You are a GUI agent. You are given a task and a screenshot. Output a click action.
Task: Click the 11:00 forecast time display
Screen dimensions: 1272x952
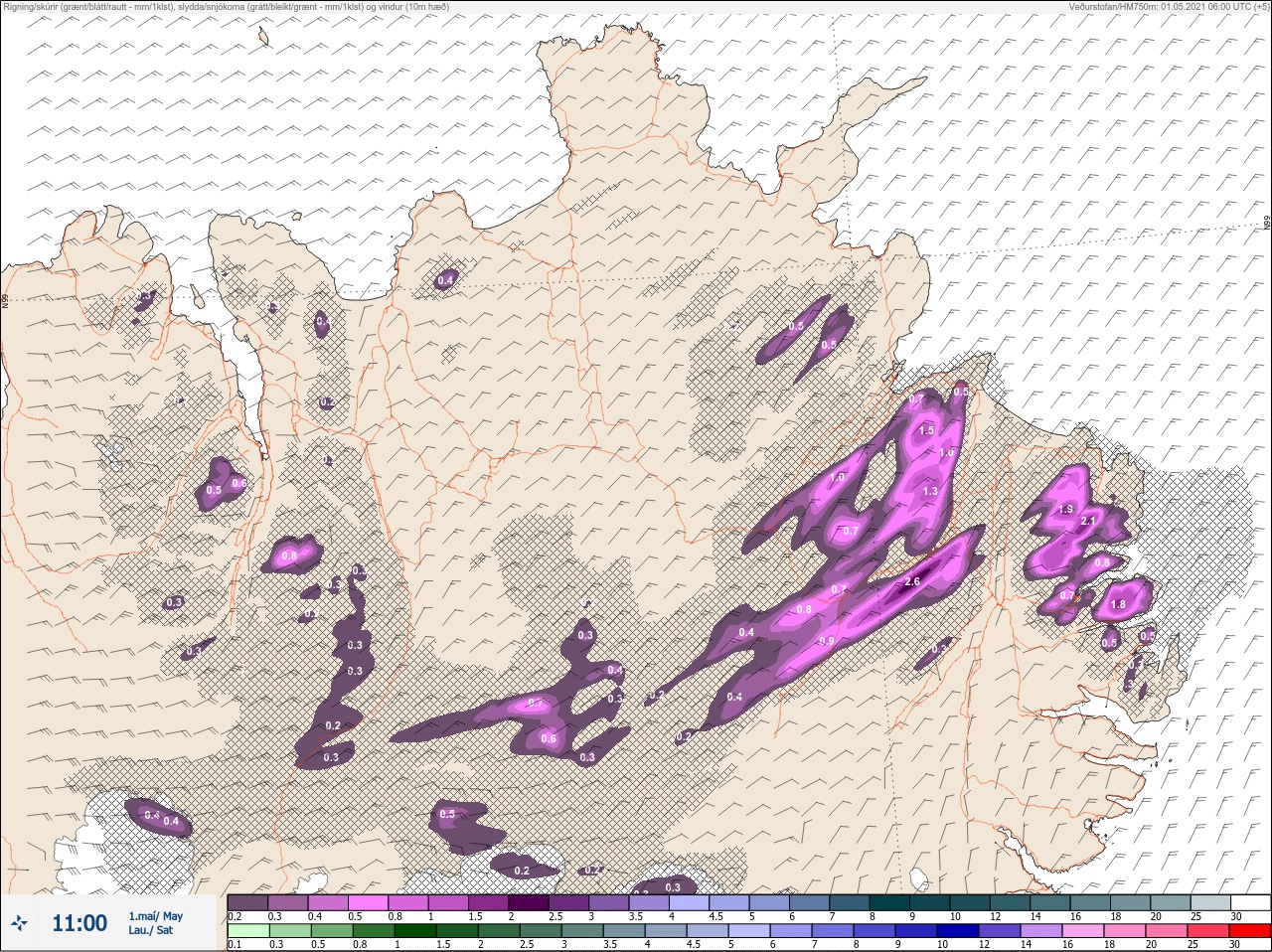[79, 923]
